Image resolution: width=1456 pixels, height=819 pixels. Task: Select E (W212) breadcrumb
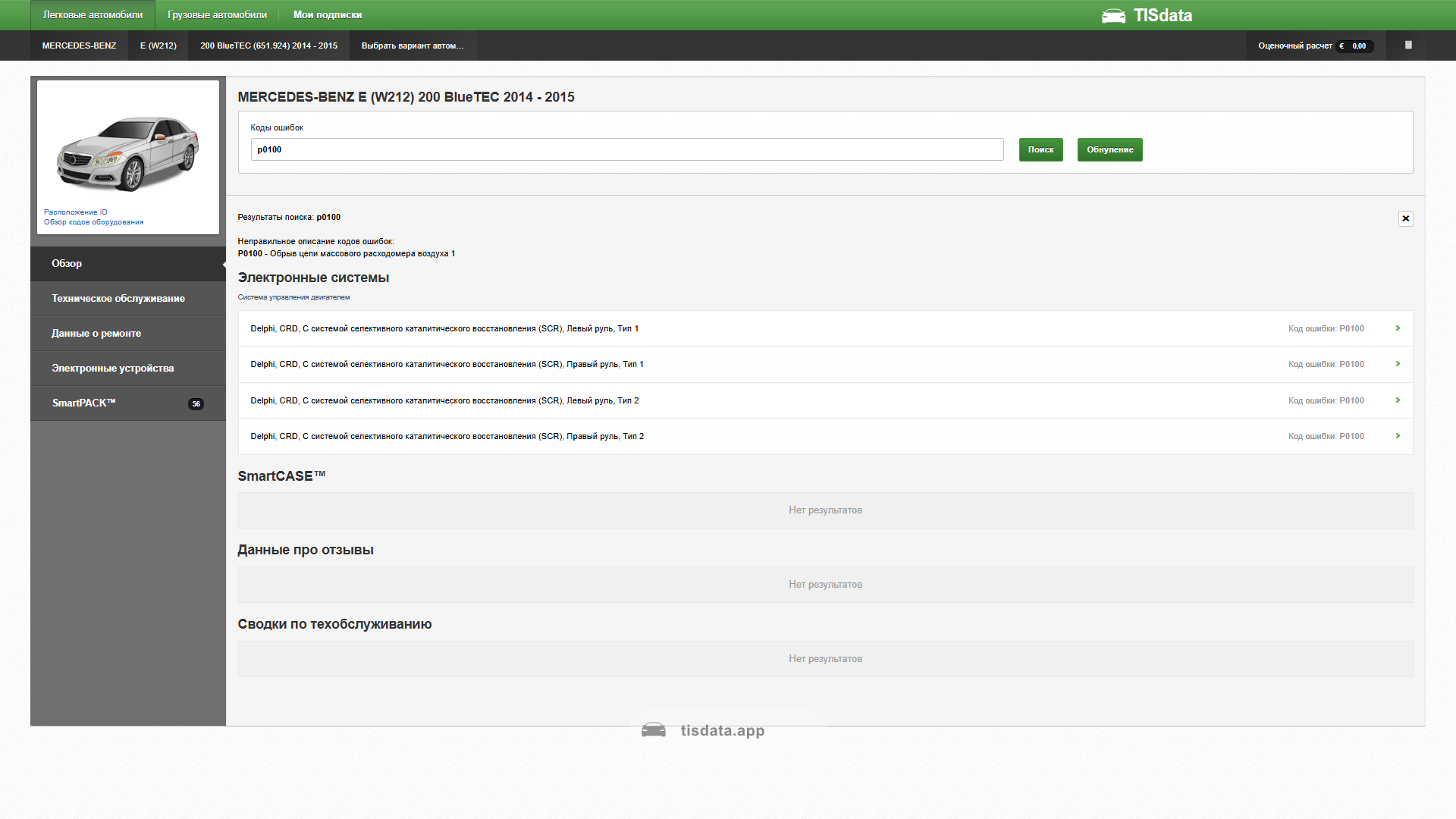point(158,45)
